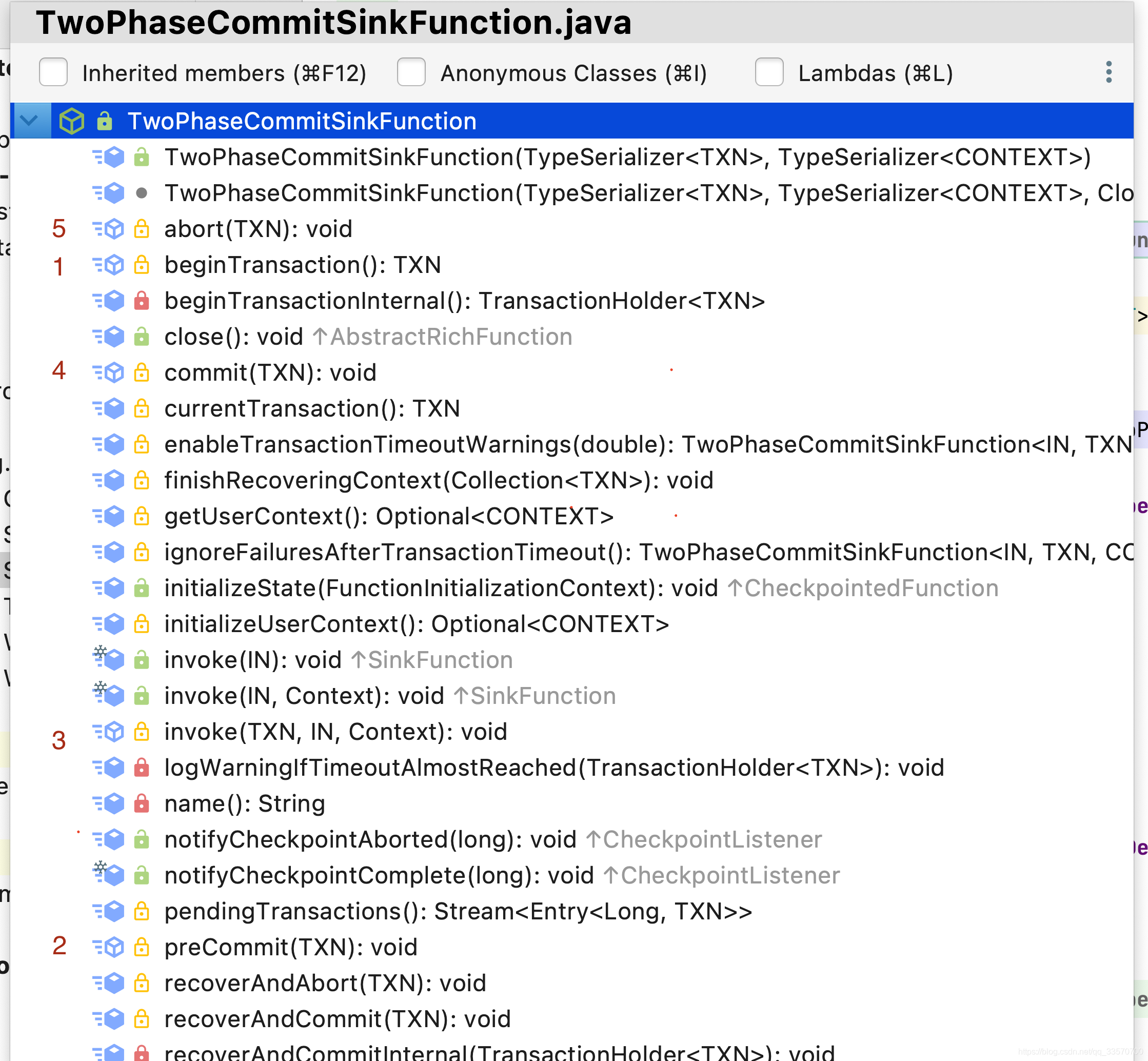
Task: Go to beginTransaction(): TXN
Action: (x=303, y=265)
